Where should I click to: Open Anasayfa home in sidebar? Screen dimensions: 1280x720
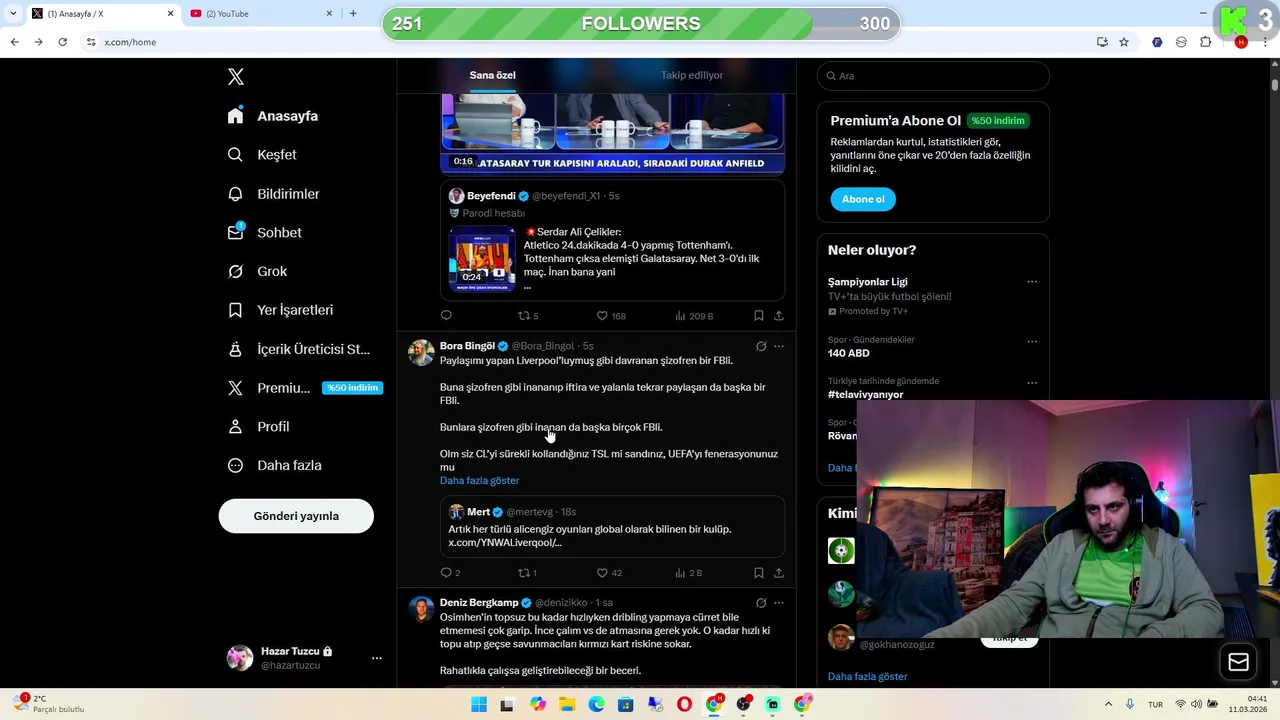pyautogui.click(x=273, y=116)
